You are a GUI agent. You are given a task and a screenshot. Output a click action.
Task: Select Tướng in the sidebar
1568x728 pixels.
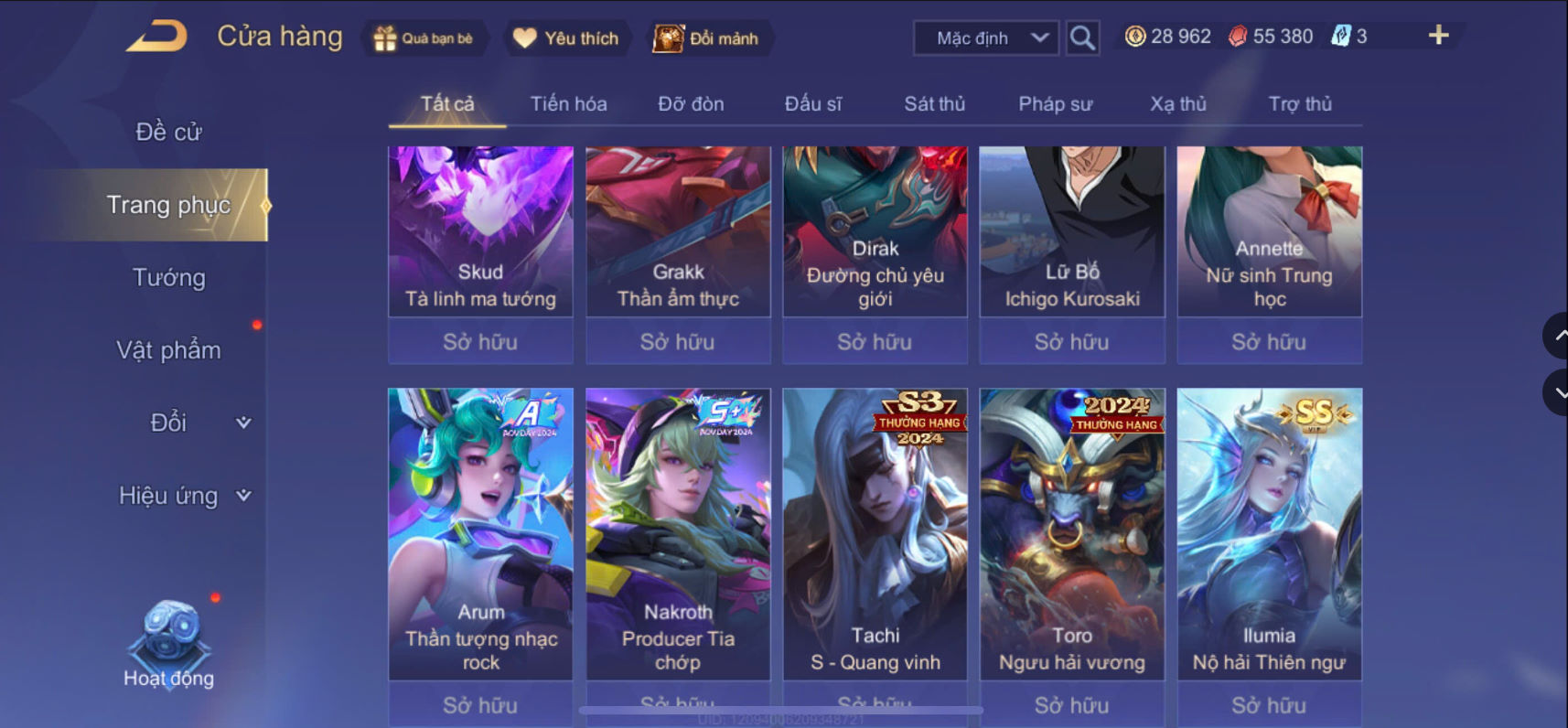[x=169, y=277]
